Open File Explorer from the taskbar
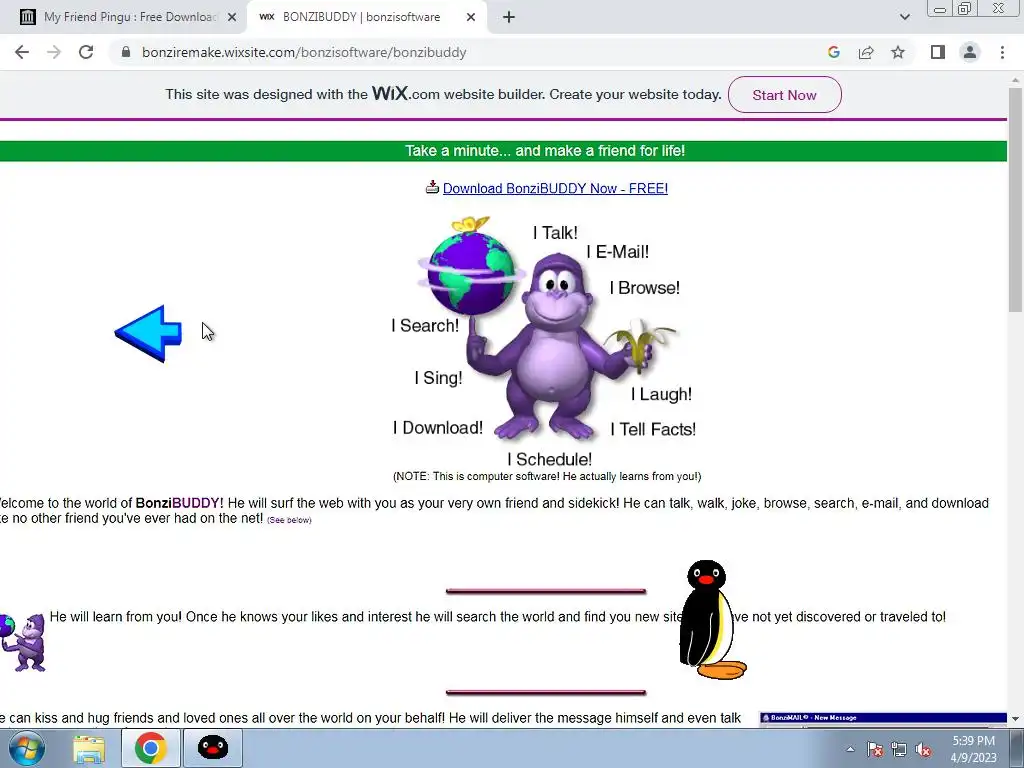The width and height of the screenshot is (1024, 768). [89, 748]
